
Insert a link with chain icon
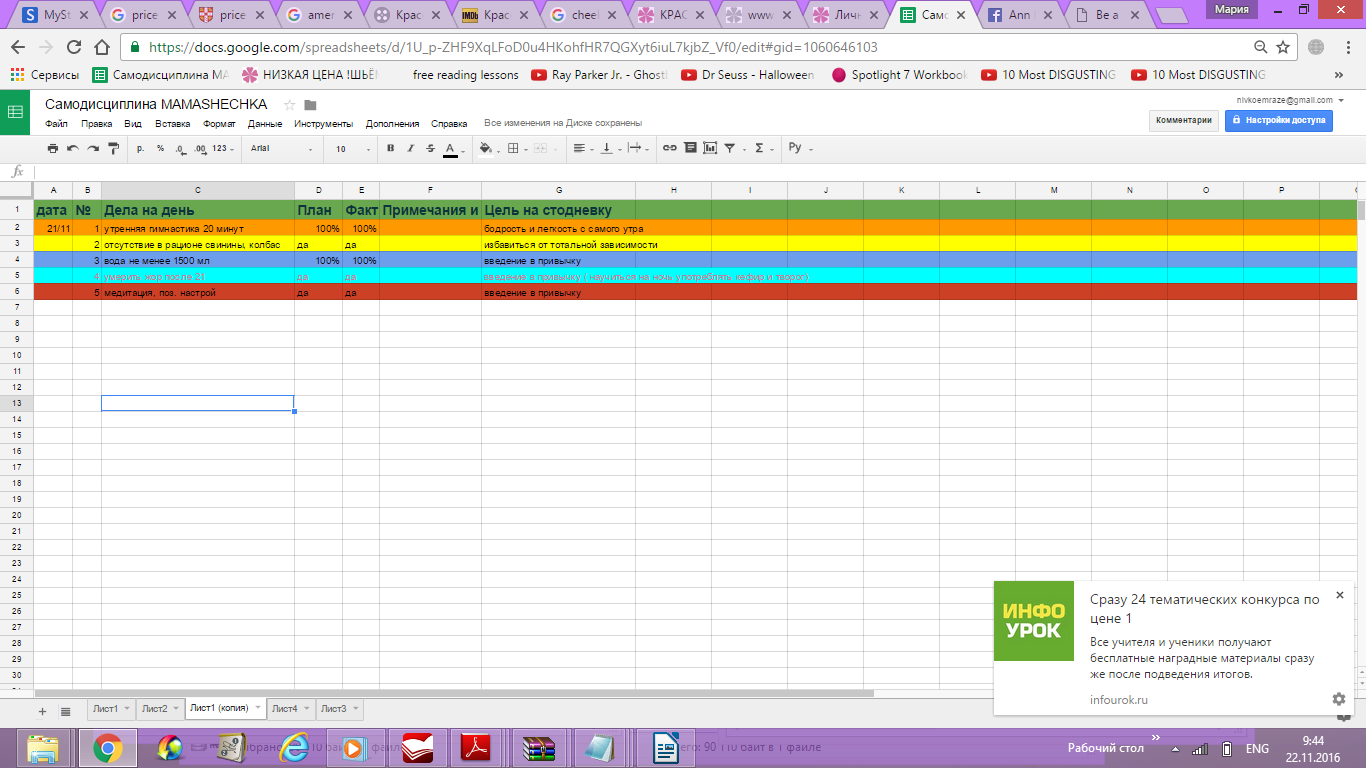(670, 148)
